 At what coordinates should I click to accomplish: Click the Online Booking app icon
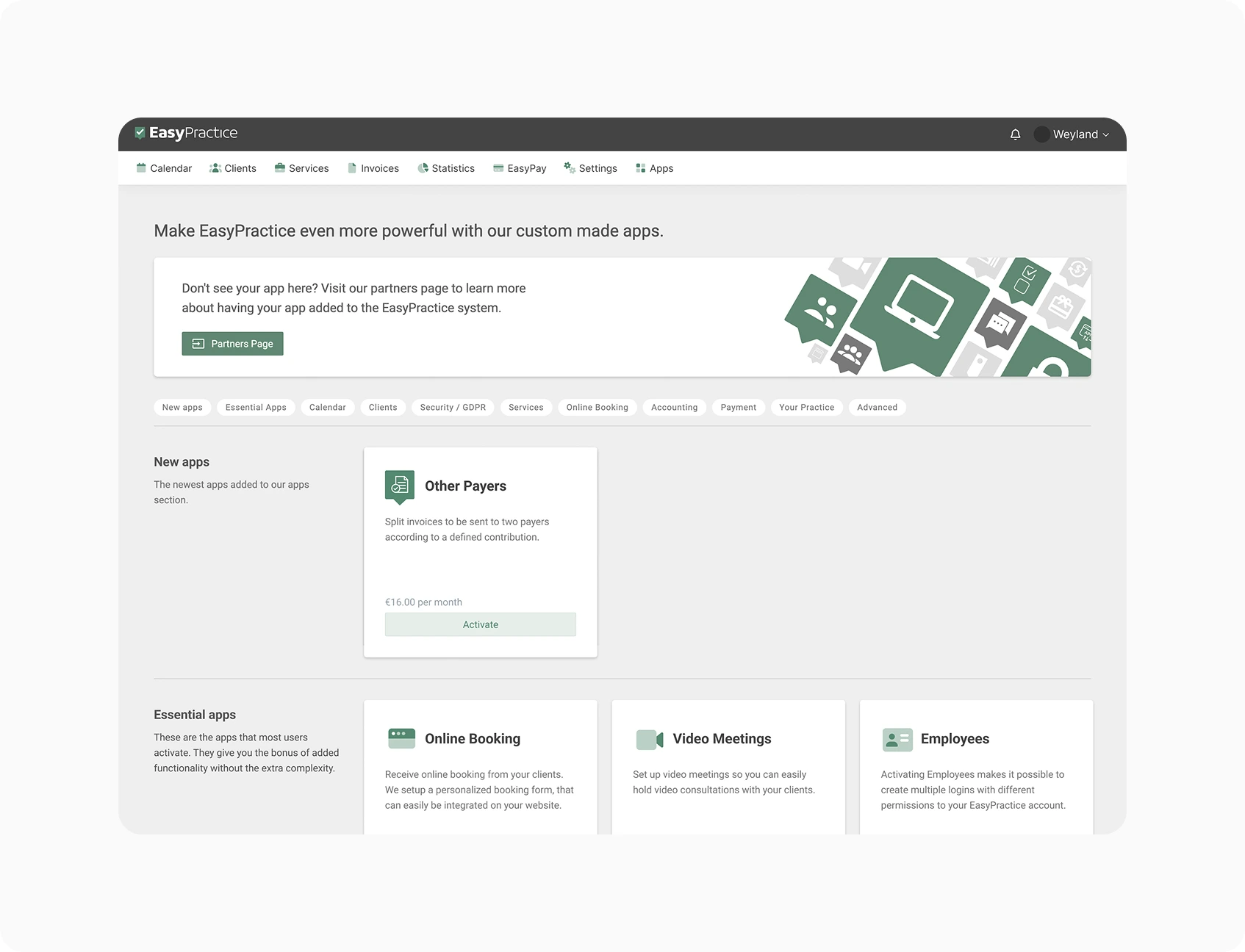click(401, 738)
